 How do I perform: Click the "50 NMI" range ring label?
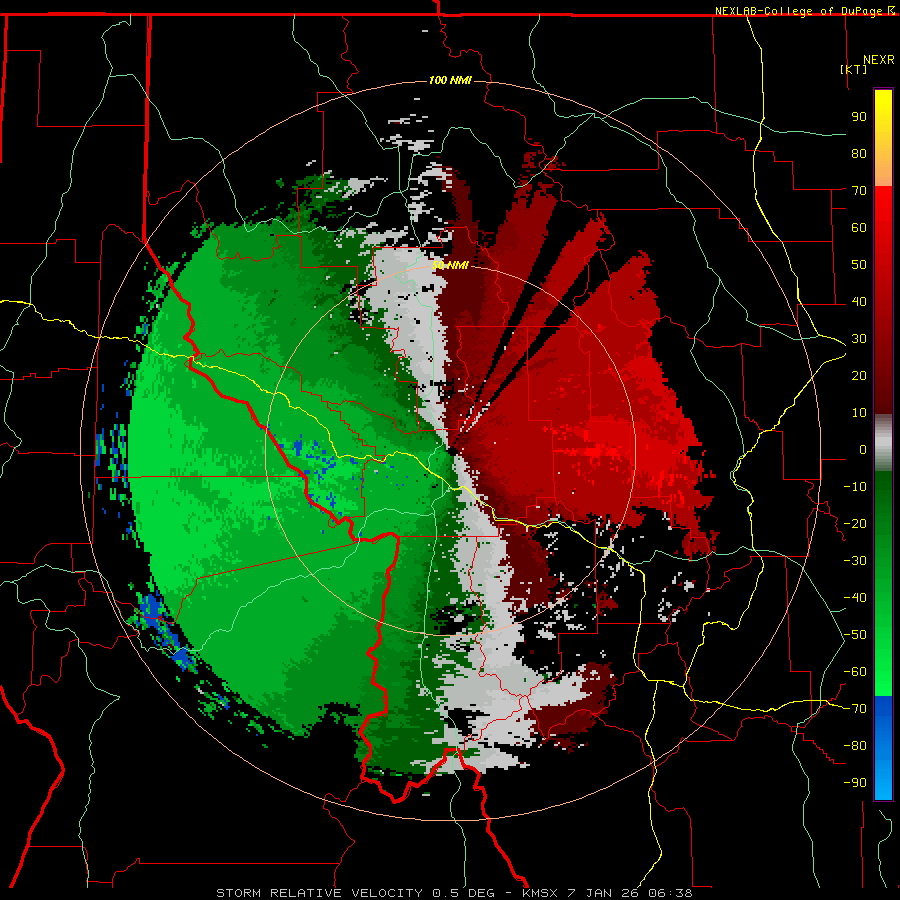point(450,265)
